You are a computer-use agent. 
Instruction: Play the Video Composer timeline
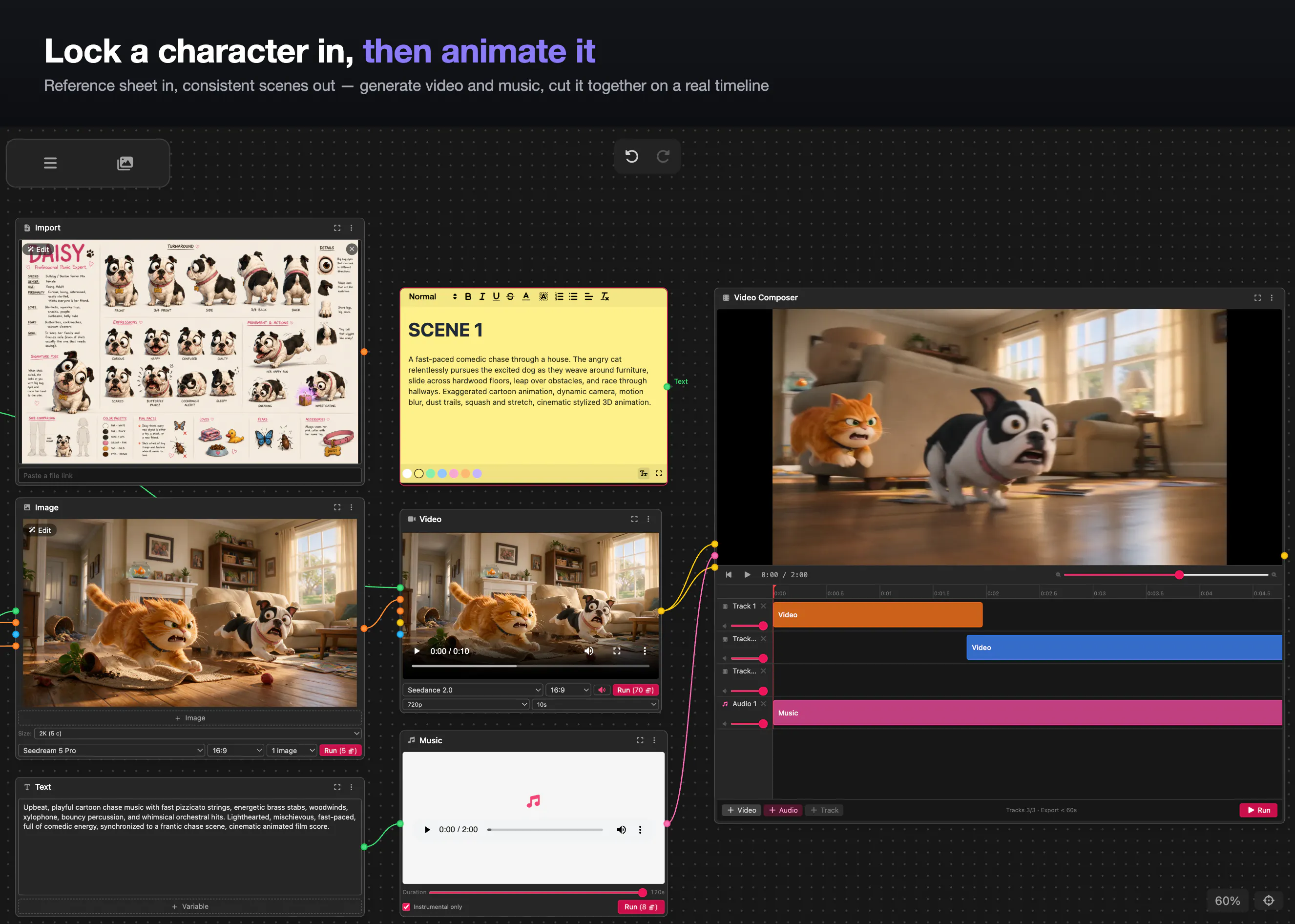click(747, 575)
